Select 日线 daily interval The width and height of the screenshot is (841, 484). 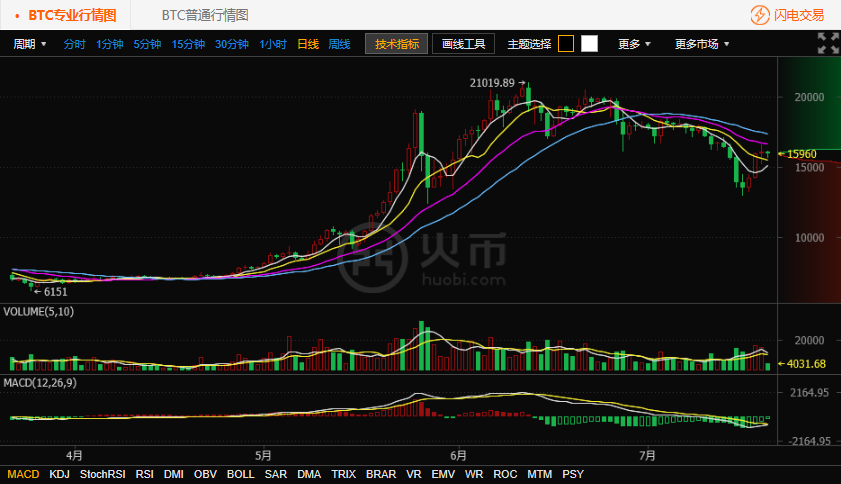pyautogui.click(x=308, y=44)
